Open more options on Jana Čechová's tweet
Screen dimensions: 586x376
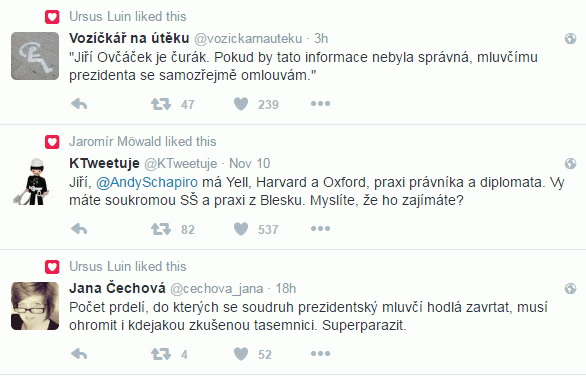click(320, 353)
